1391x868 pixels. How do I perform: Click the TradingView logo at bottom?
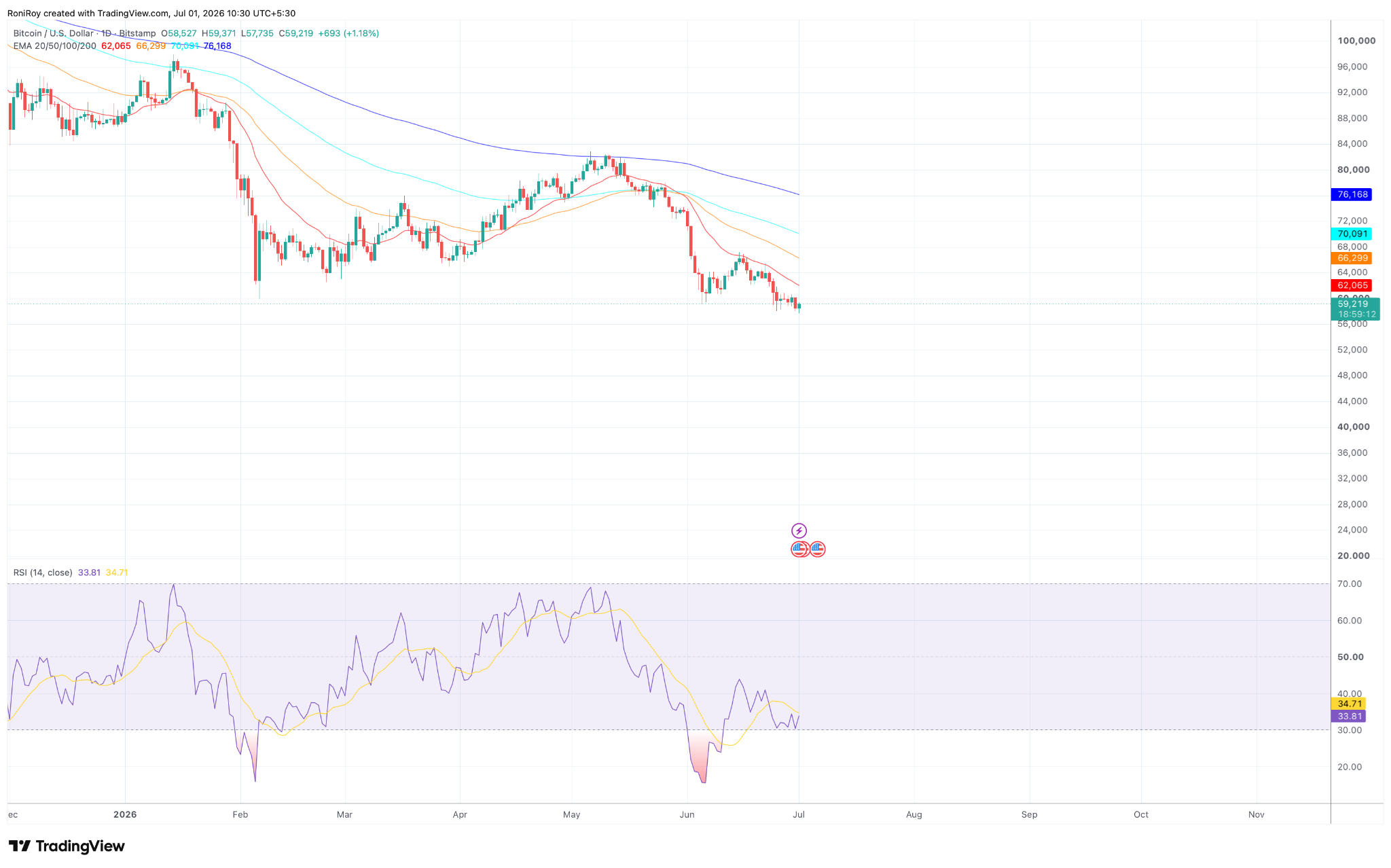coord(67,846)
